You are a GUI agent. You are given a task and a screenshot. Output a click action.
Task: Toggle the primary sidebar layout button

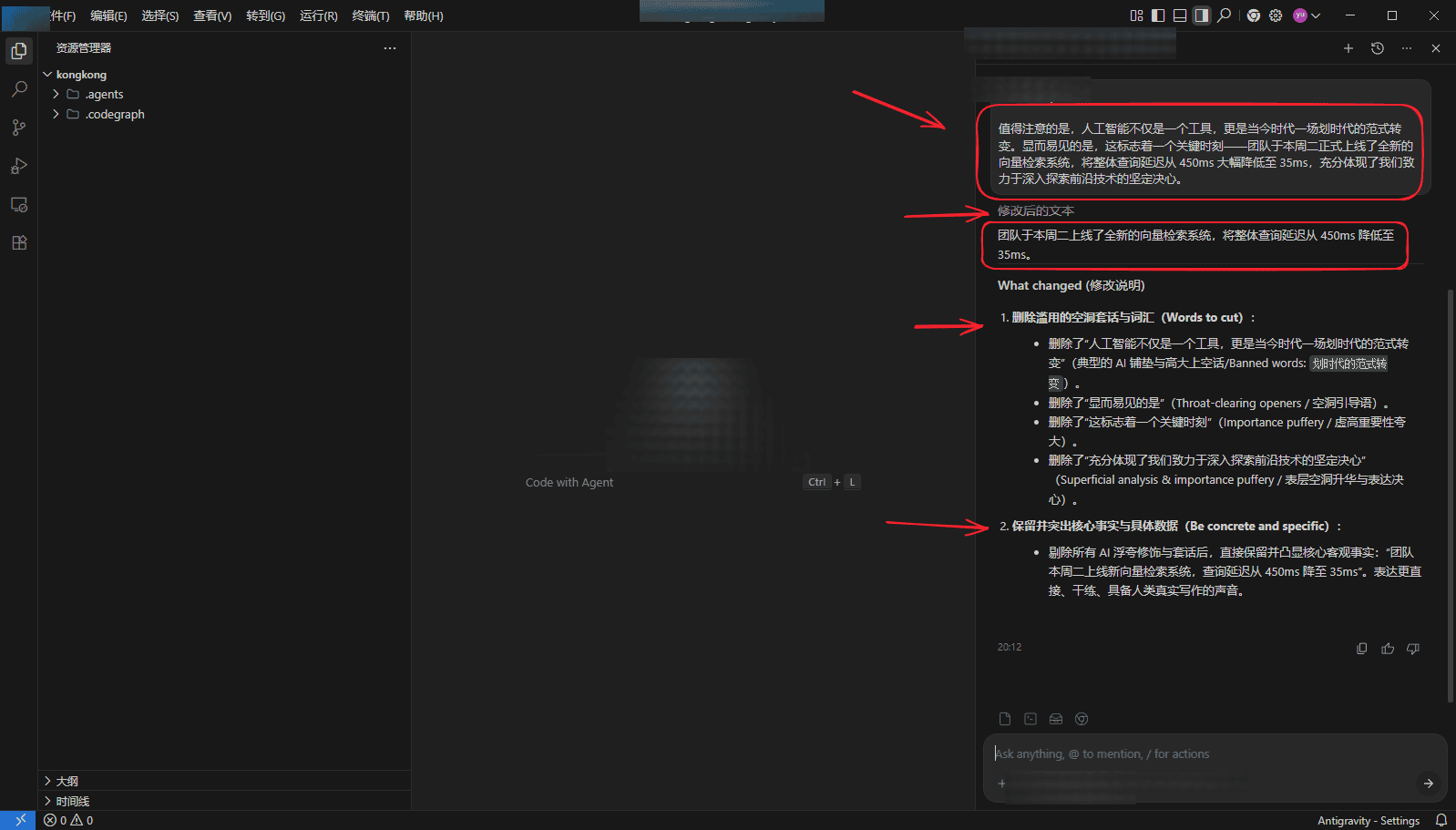(x=1158, y=15)
